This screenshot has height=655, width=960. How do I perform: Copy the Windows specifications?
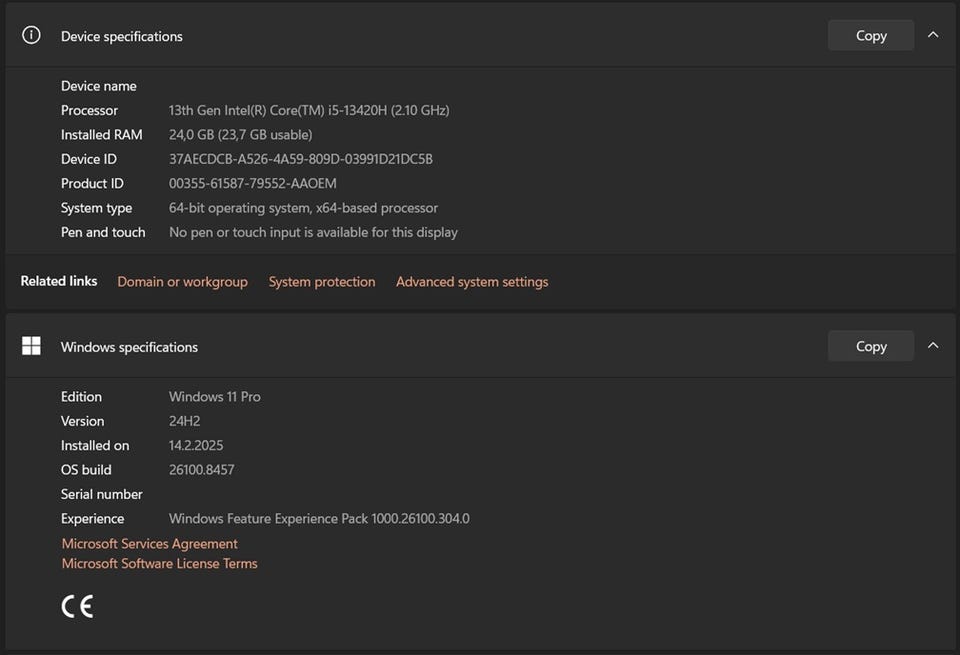point(871,346)
